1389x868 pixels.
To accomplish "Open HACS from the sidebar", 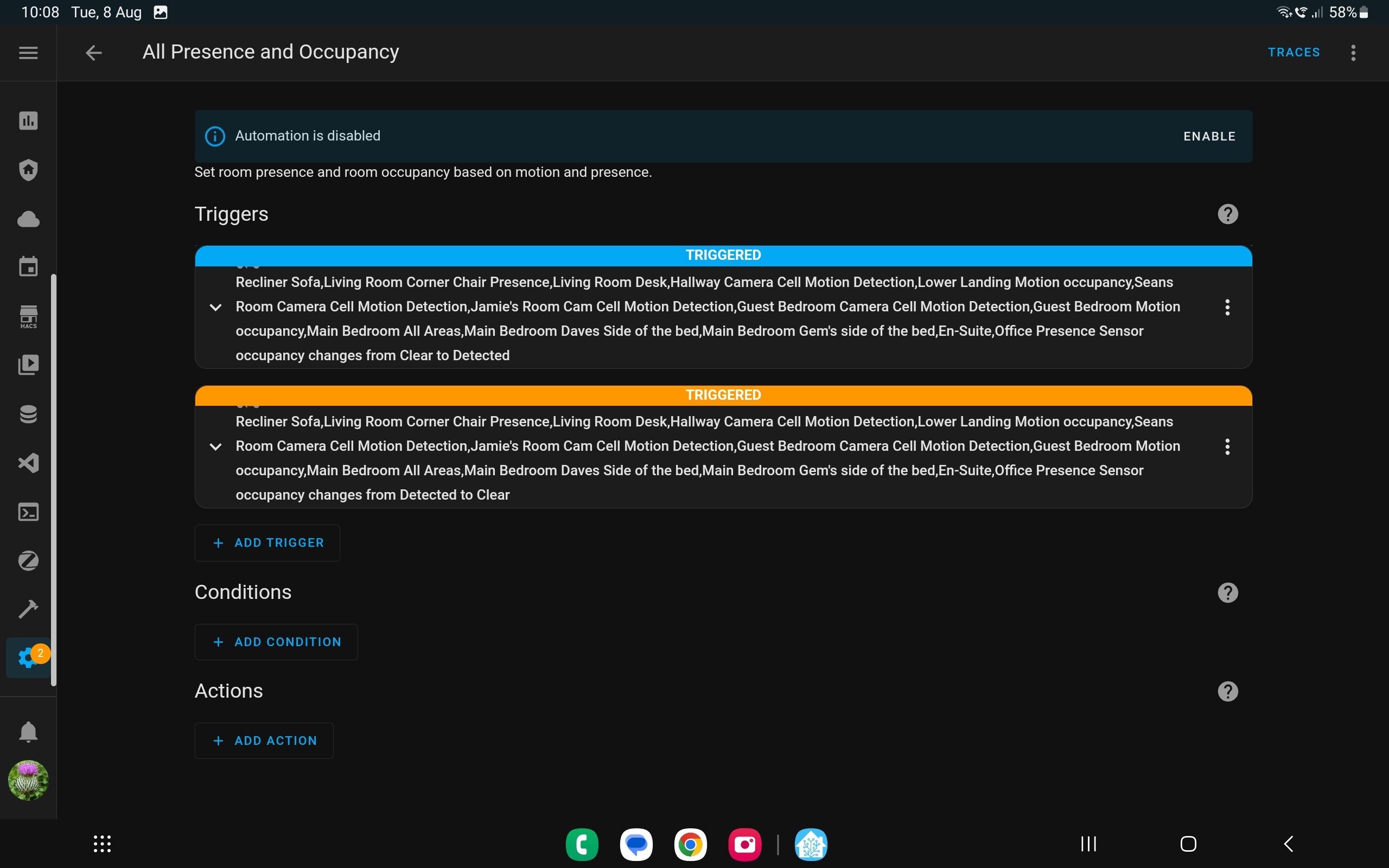I will click(x=28, y=316).
